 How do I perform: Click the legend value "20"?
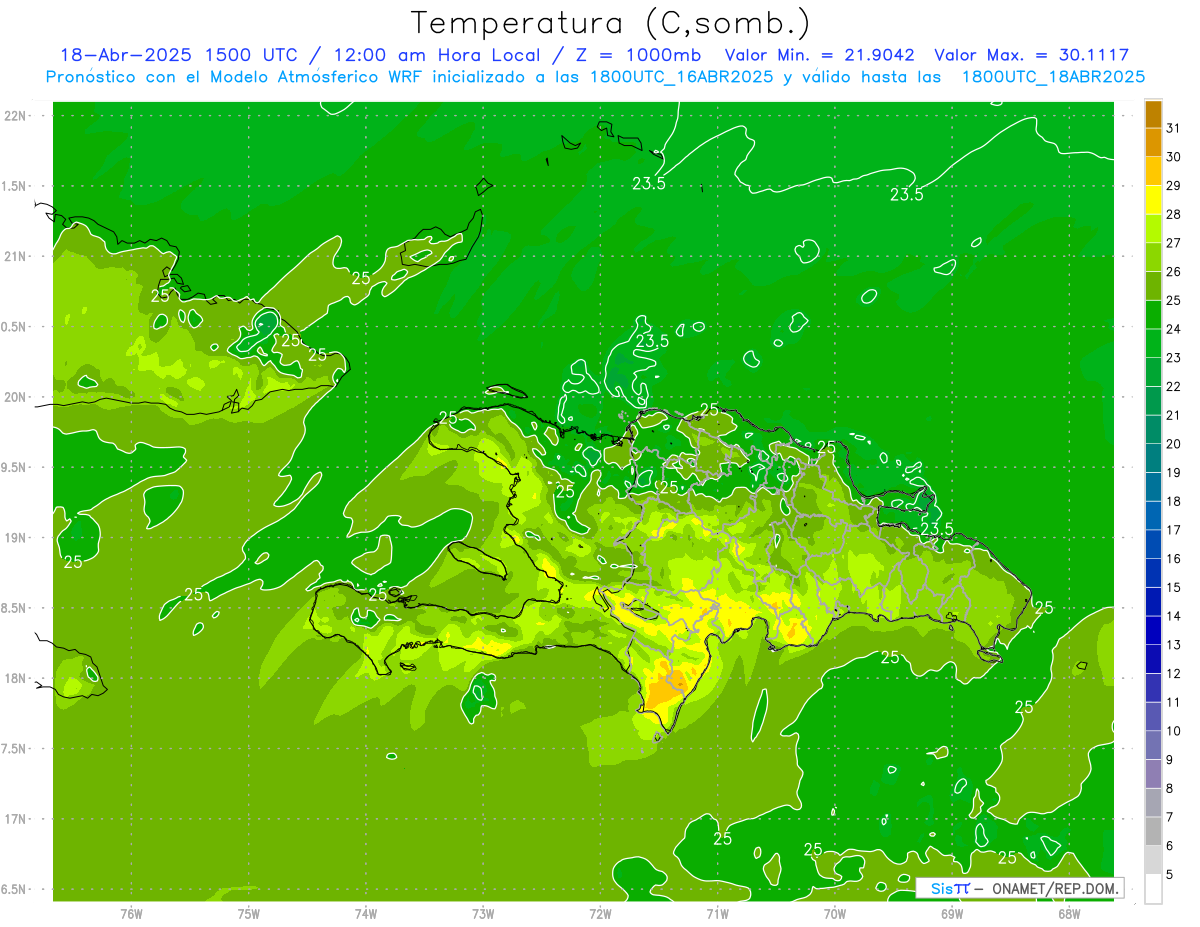point(1174,444)
